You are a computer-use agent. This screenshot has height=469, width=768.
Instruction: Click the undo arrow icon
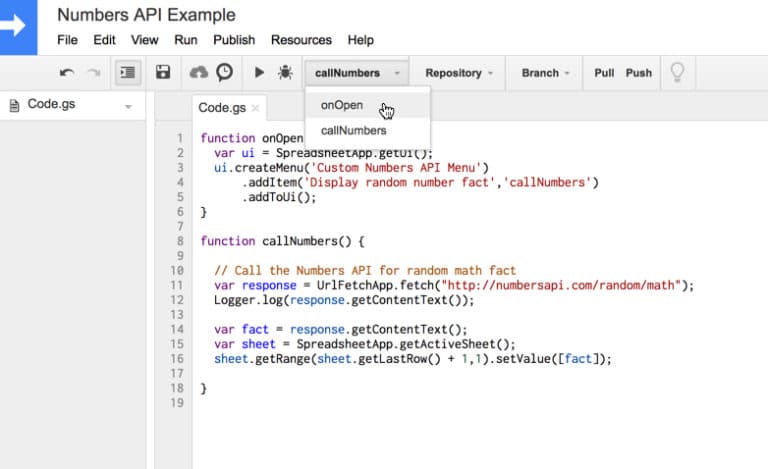point(67,73)
